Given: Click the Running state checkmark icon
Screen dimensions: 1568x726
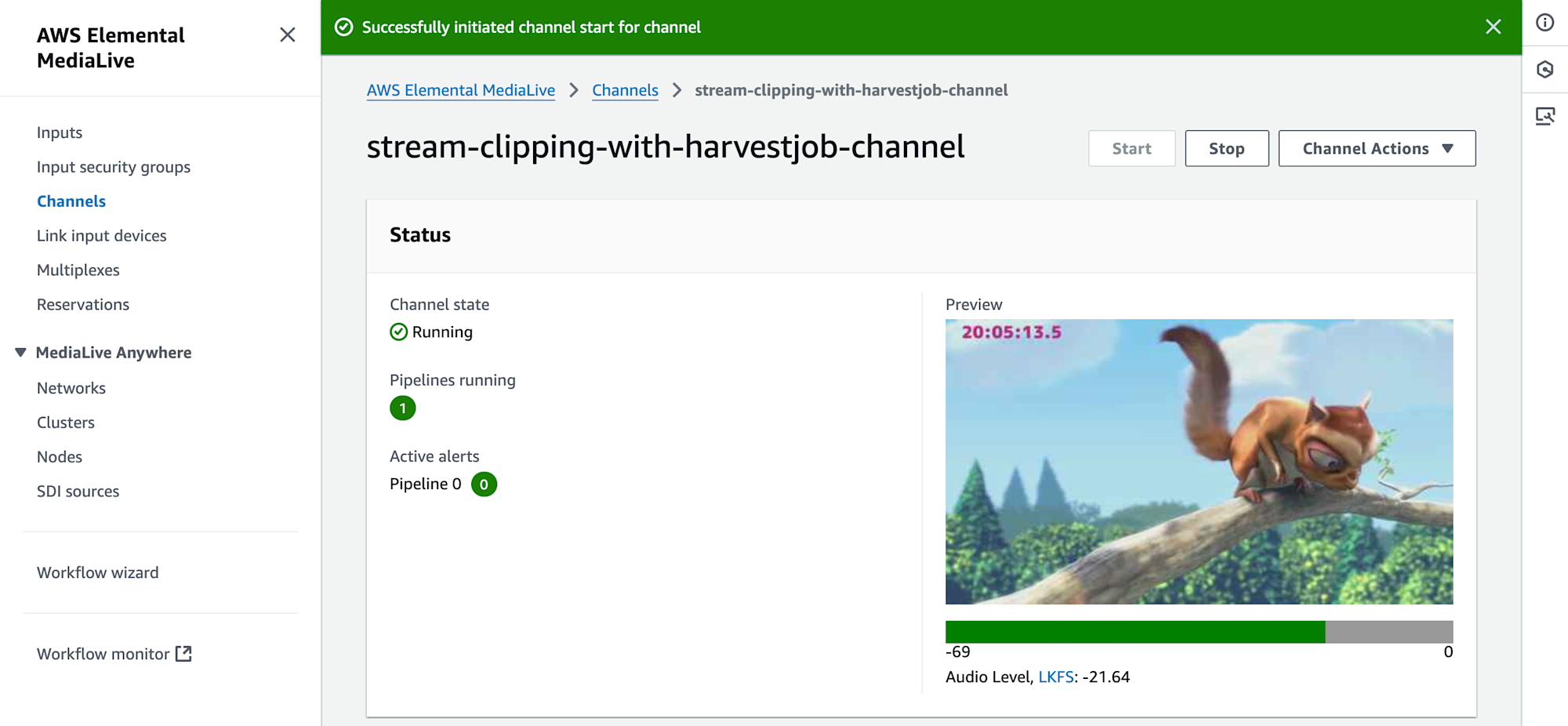Looking at the screenshot, I should 398,332.
